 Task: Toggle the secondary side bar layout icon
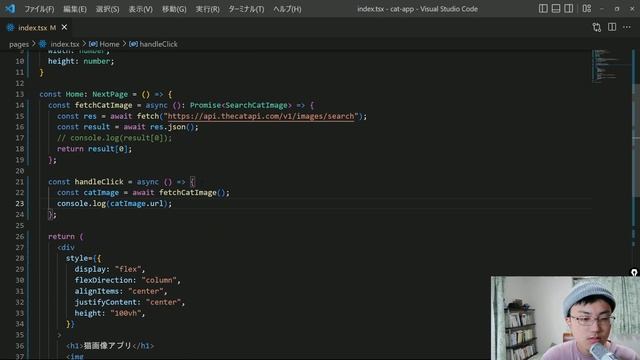(x=568, y=9)
